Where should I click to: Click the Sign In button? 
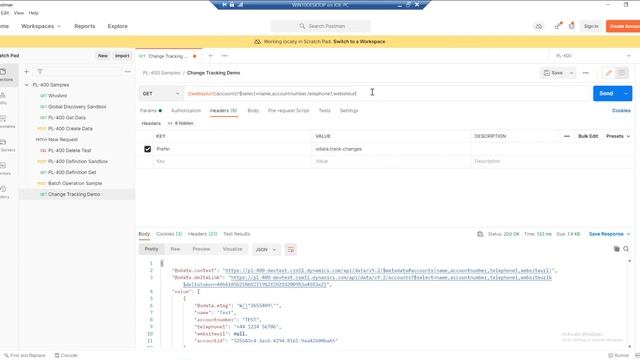(x=591, y=26)
